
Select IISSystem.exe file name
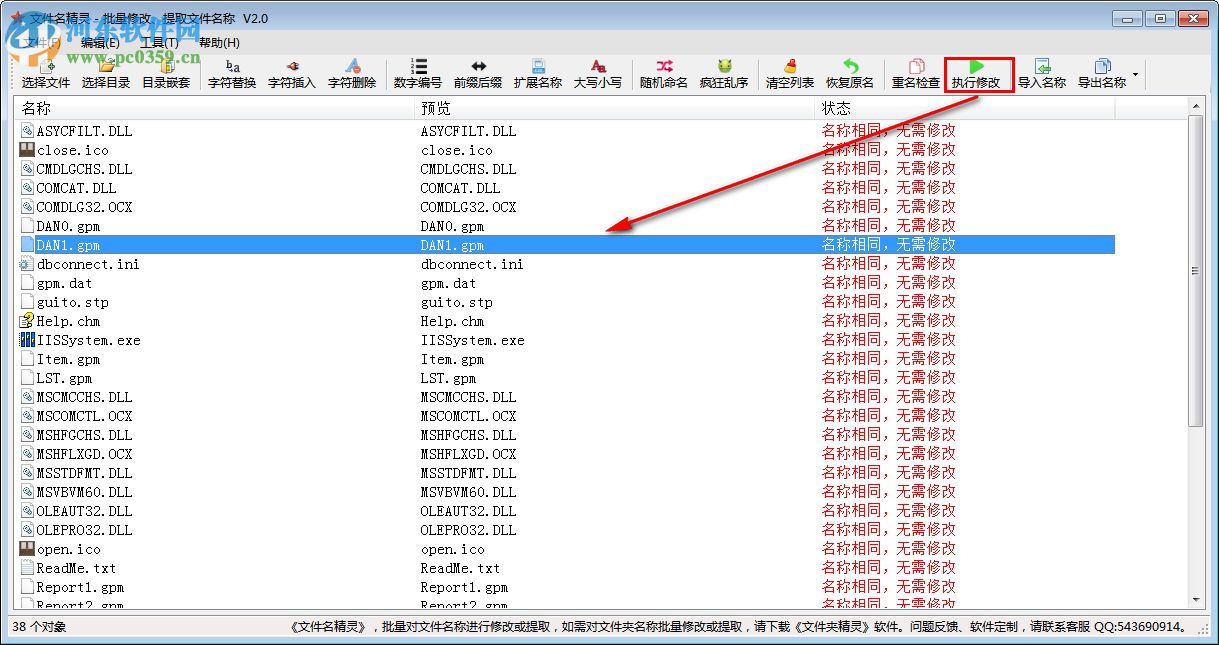[88, 340]
